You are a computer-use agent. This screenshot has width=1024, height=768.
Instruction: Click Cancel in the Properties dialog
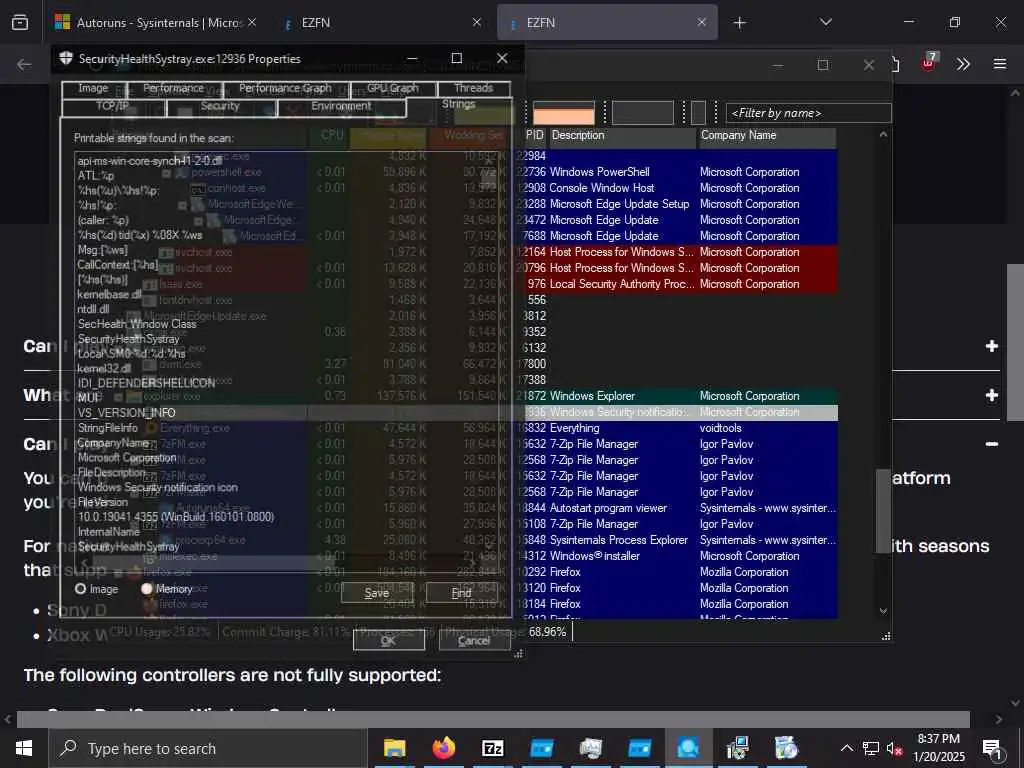[474, 641]
